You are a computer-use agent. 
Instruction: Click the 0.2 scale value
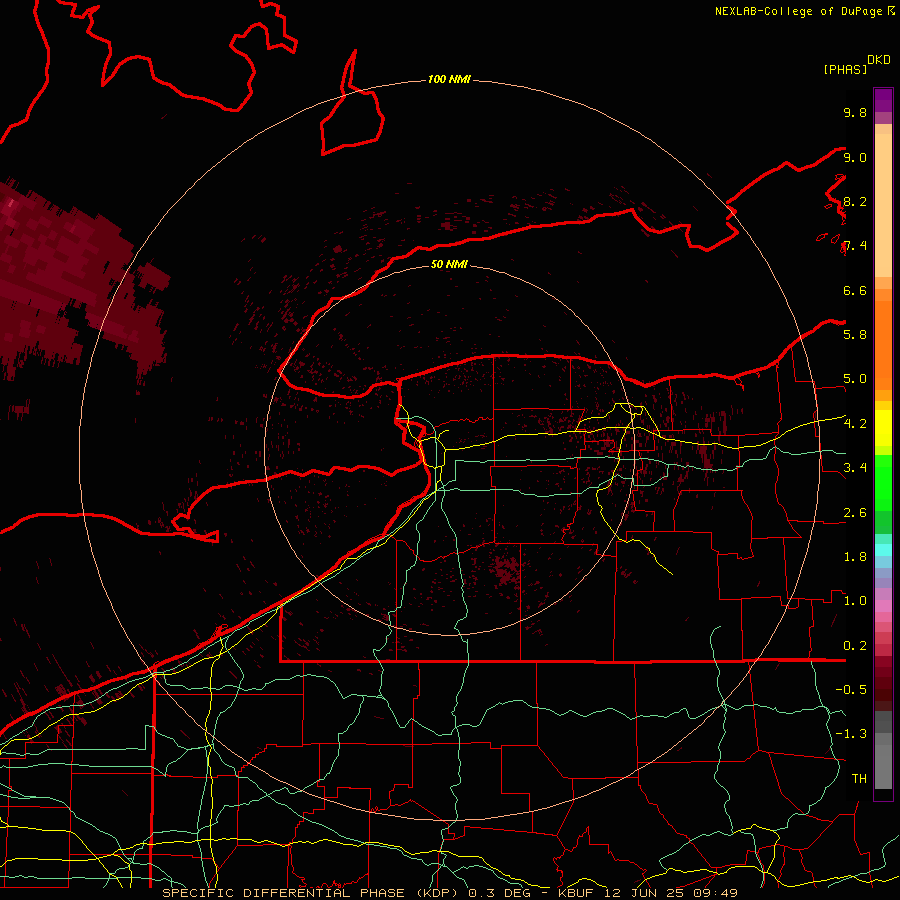coord(855,646)
